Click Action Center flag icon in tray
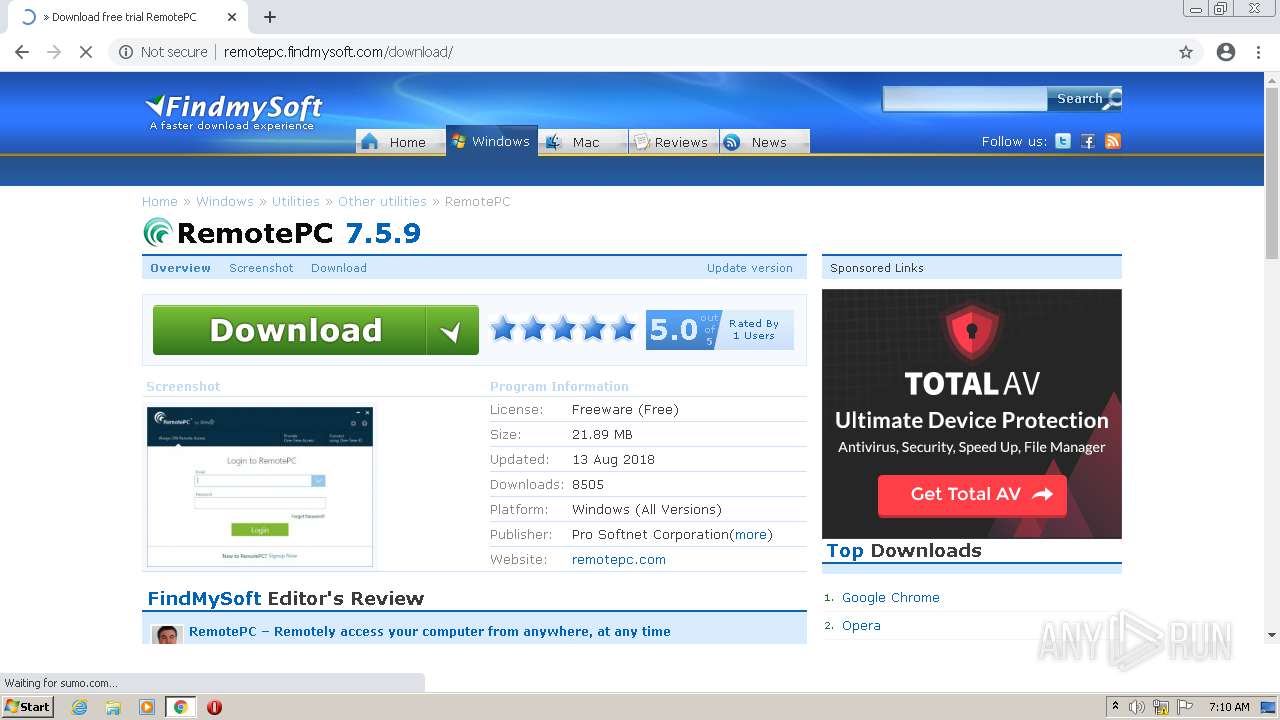The height and width of the screenshot is (720, 1280). pyautogui.click(x=1185, y=707)
